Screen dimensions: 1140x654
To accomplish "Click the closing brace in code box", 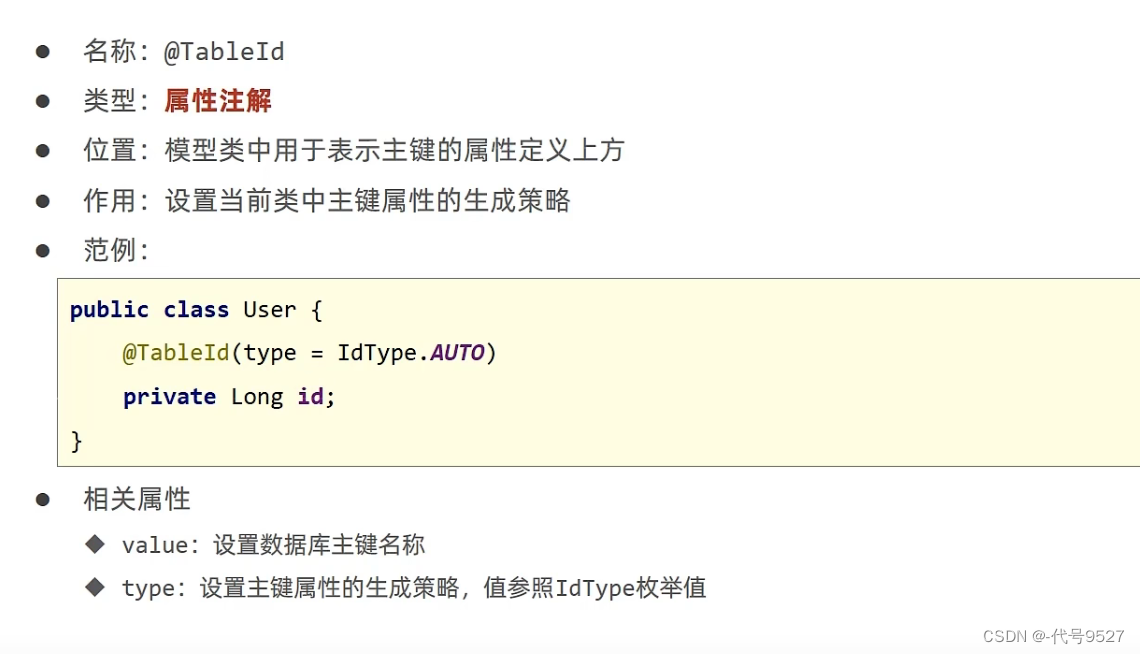I will click(x=76, y=441).
